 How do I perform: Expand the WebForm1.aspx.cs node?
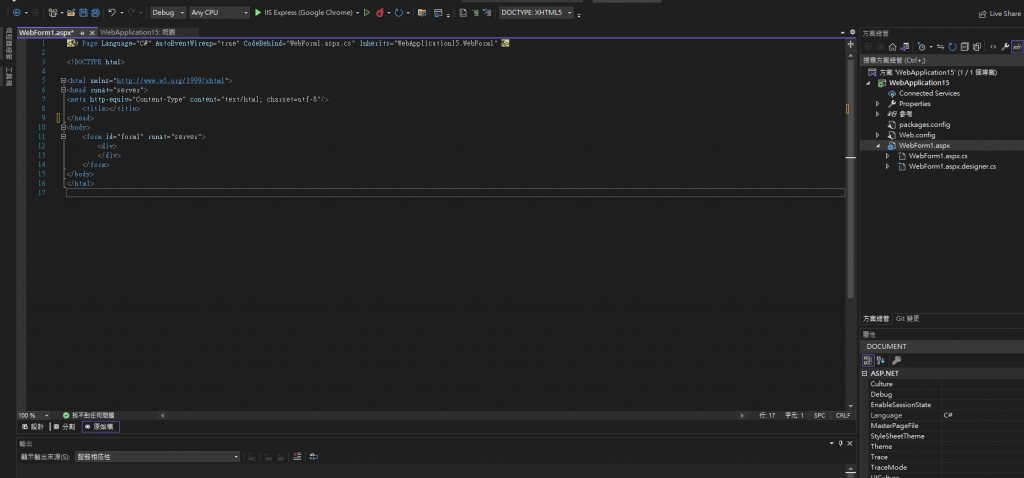click(x=888, y=156)
